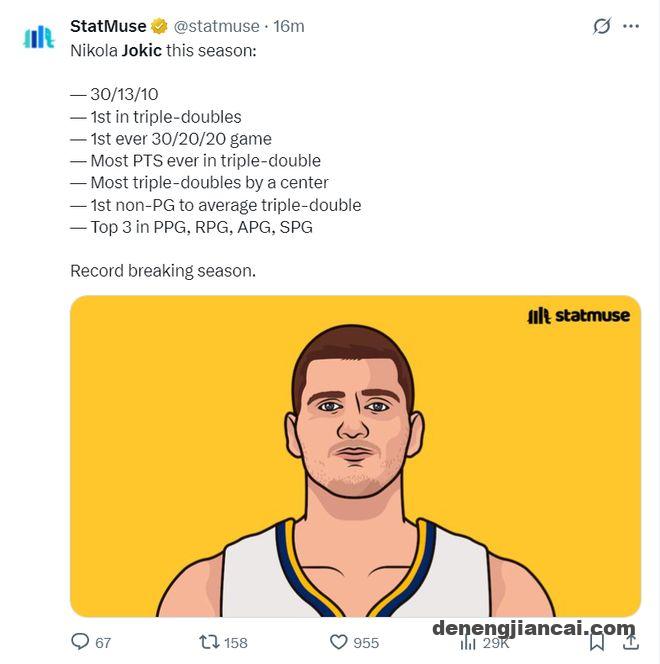660x664 pixels.
Task: Click the StatMuse display name
Action: click(108, 26)
